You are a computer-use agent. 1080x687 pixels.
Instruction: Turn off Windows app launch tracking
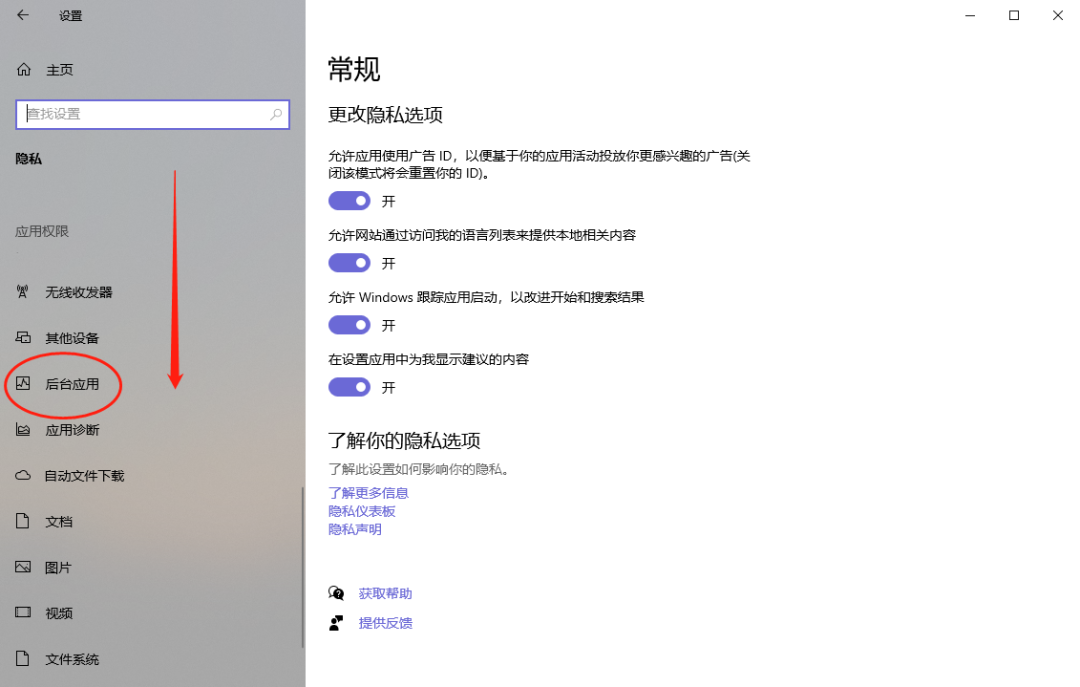(x=349, y=325)
